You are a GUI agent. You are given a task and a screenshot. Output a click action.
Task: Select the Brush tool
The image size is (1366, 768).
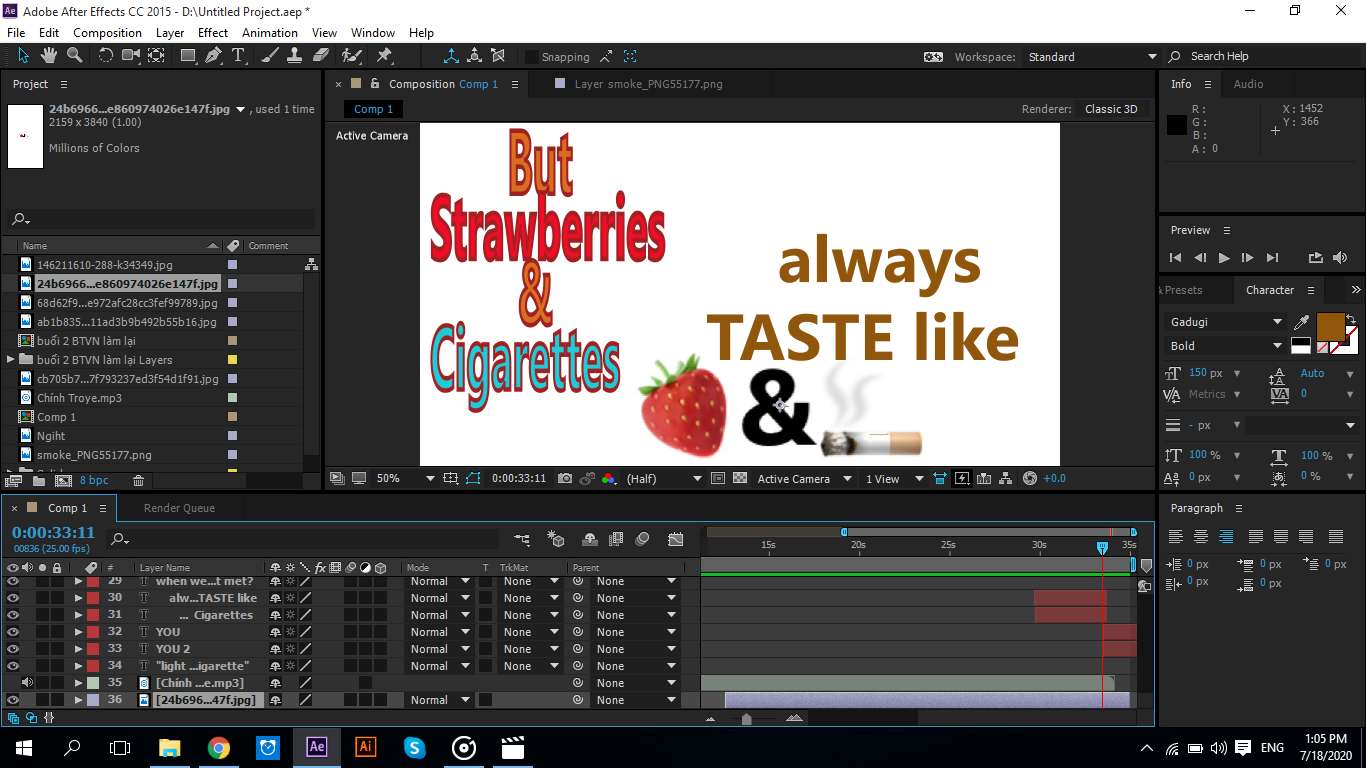click(271, 56)
